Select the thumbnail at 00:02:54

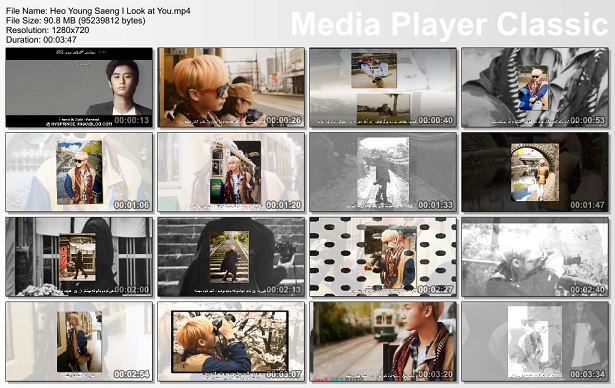coord(79,341)
